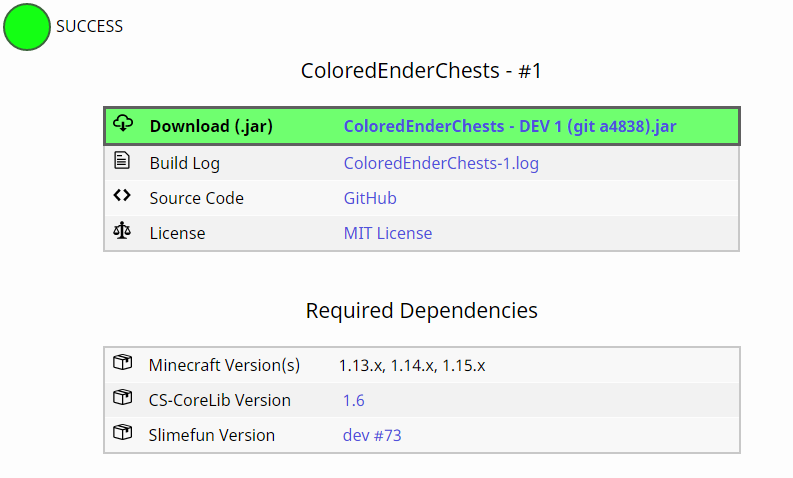Click the License balance scale icon
This screenshot has height=478, width=793.
point(122,232)
